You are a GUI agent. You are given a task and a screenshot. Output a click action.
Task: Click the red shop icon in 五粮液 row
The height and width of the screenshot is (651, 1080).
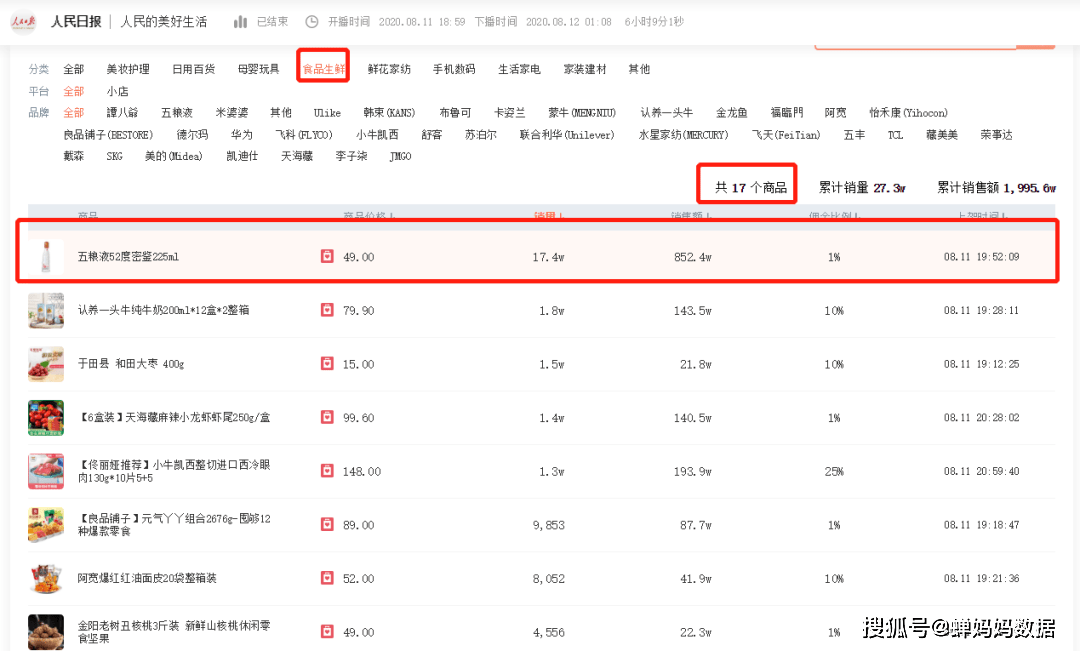point(326,257)
